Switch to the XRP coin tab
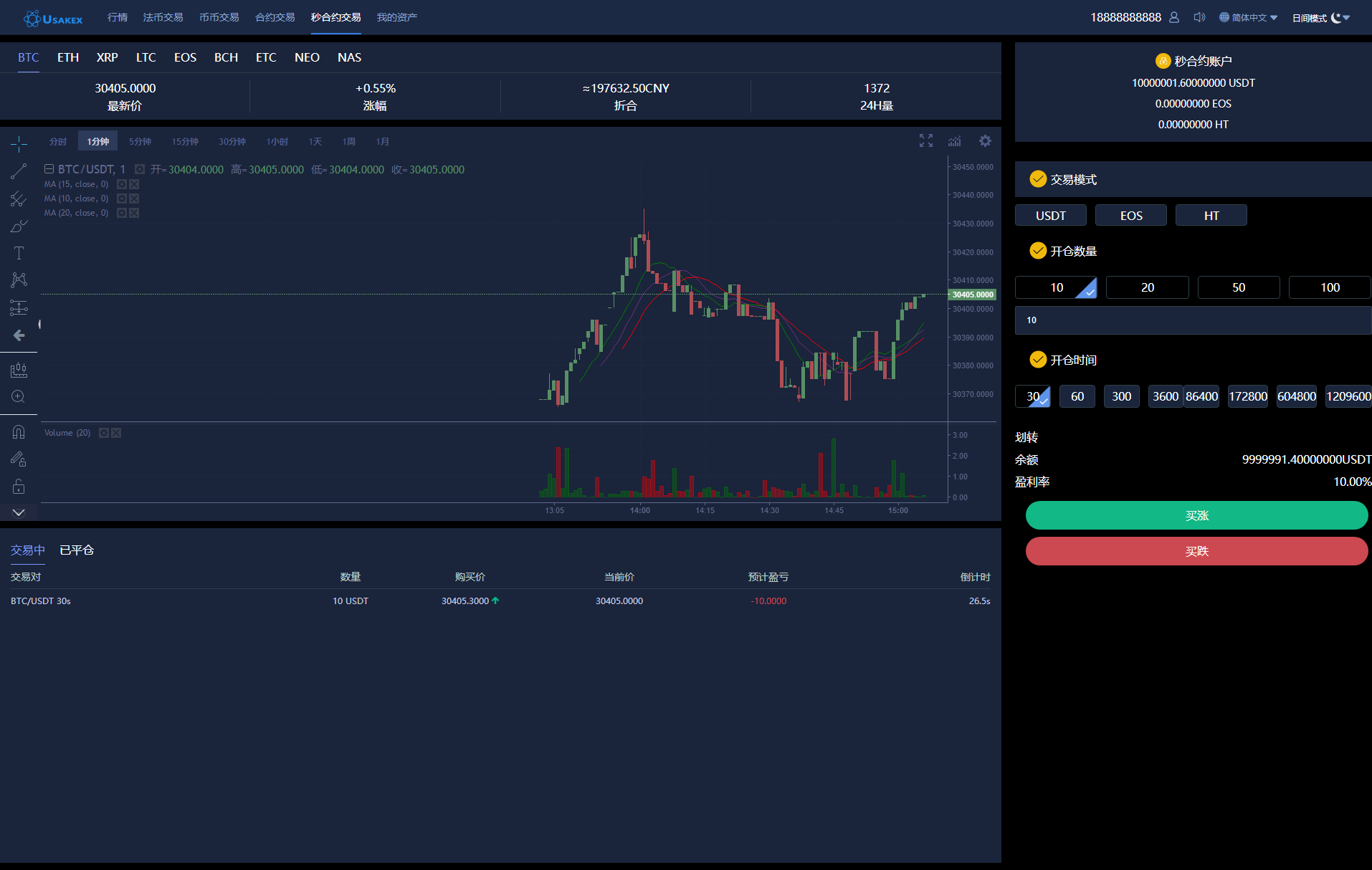 pyautogui.click(x=108, y=57)
